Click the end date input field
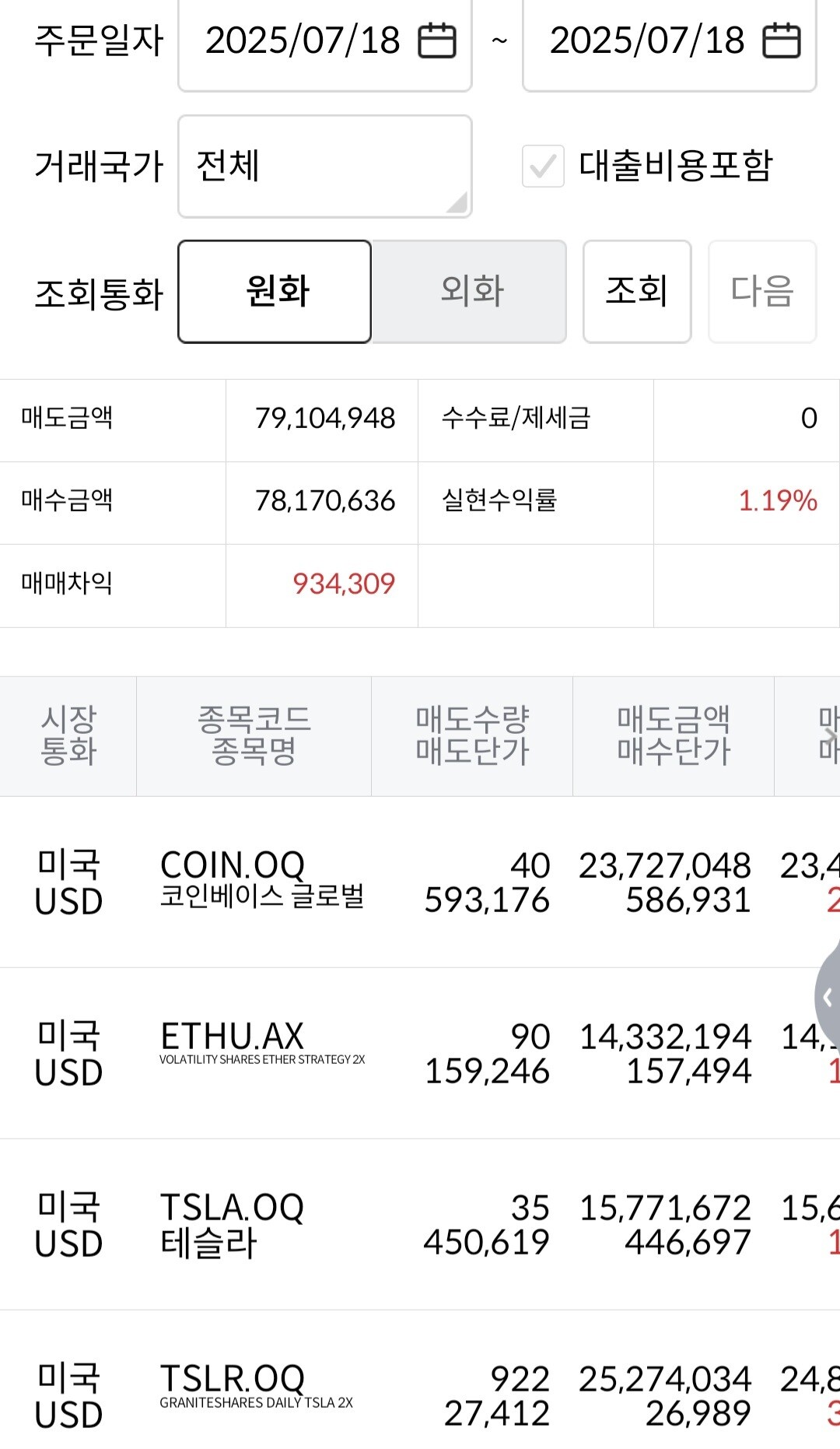Viewport: 840px width, 1449px height. [x=647, y=40]
